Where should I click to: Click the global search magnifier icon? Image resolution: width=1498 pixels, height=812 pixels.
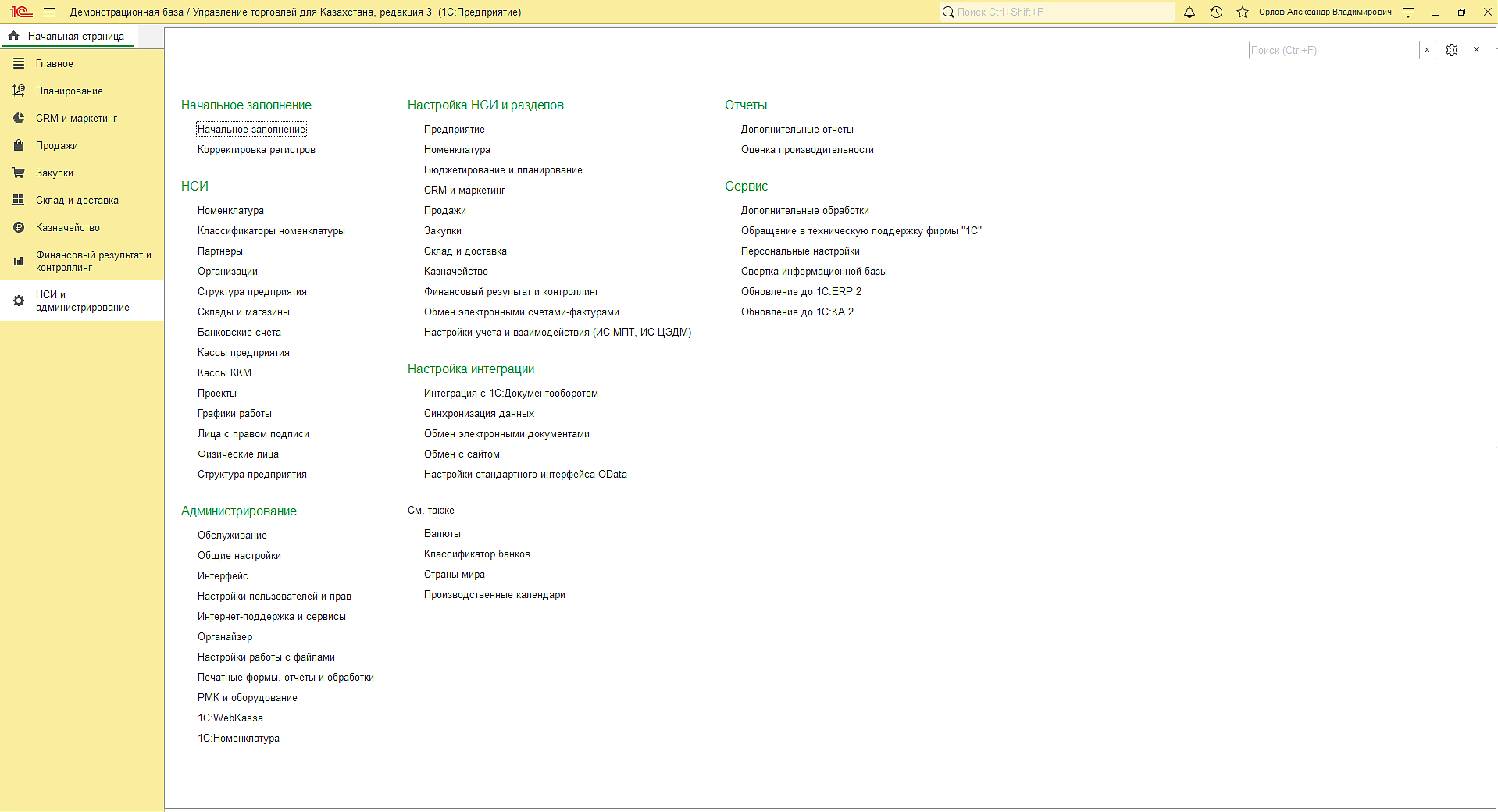(948, 12)
